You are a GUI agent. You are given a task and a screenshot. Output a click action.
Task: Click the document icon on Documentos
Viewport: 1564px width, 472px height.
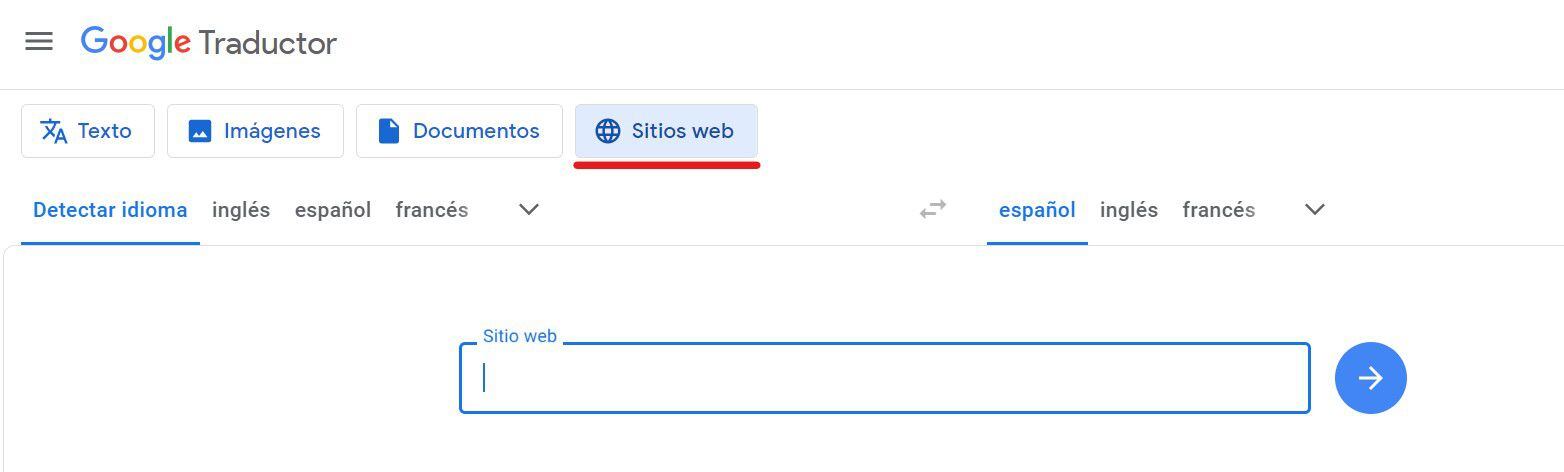pos(389,131)
